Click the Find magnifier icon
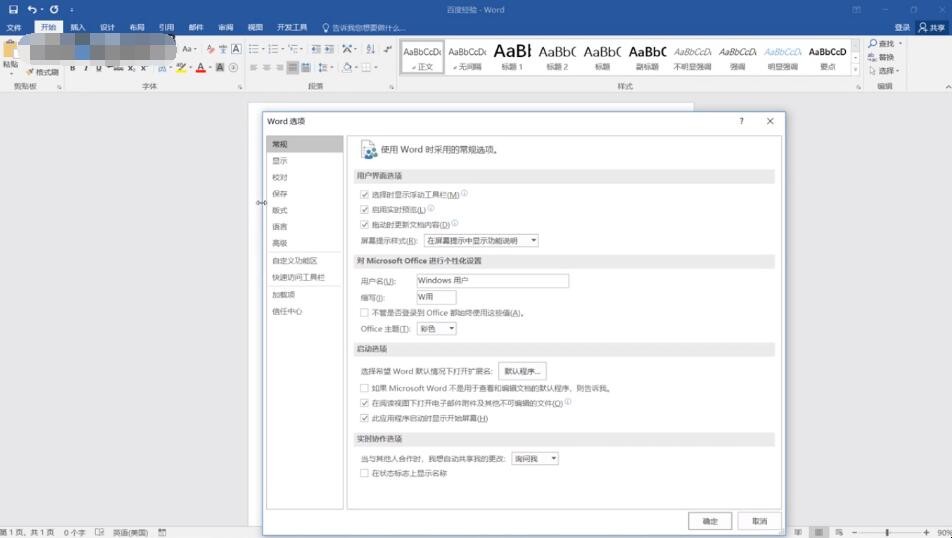 tap(873, 44)
